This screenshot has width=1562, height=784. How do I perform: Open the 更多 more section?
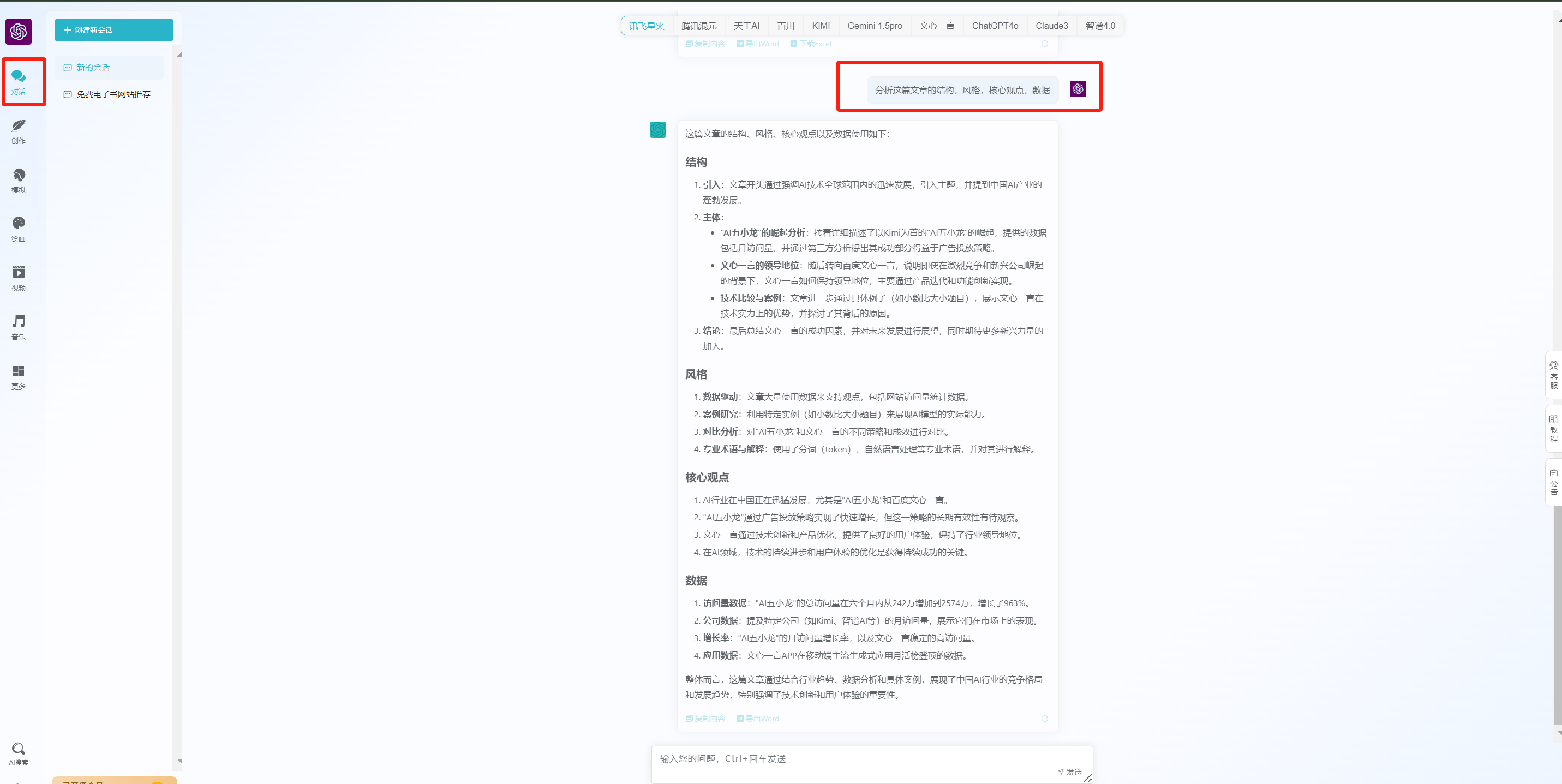(18, 376)
